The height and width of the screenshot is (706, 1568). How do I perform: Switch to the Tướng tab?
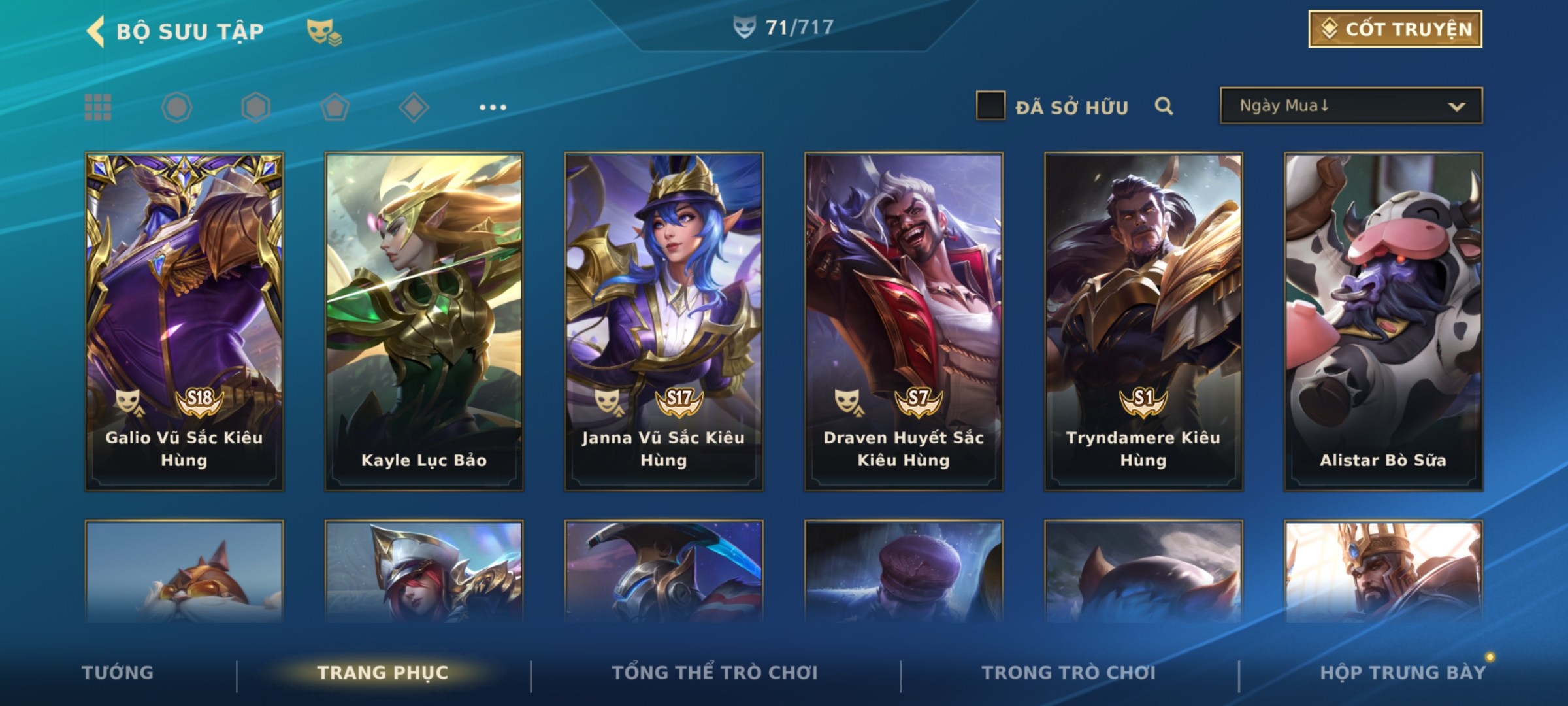point(118,673)
